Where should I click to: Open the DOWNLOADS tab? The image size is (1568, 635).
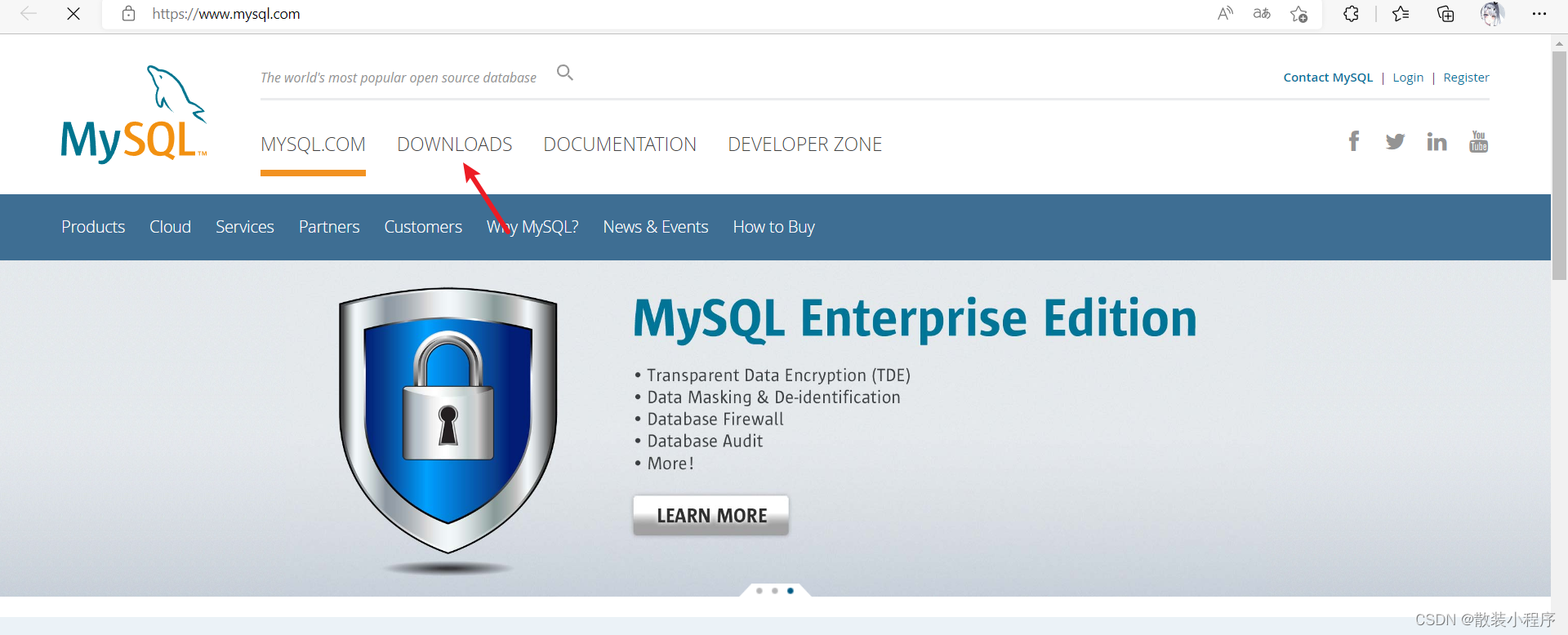tap(454, 144)
